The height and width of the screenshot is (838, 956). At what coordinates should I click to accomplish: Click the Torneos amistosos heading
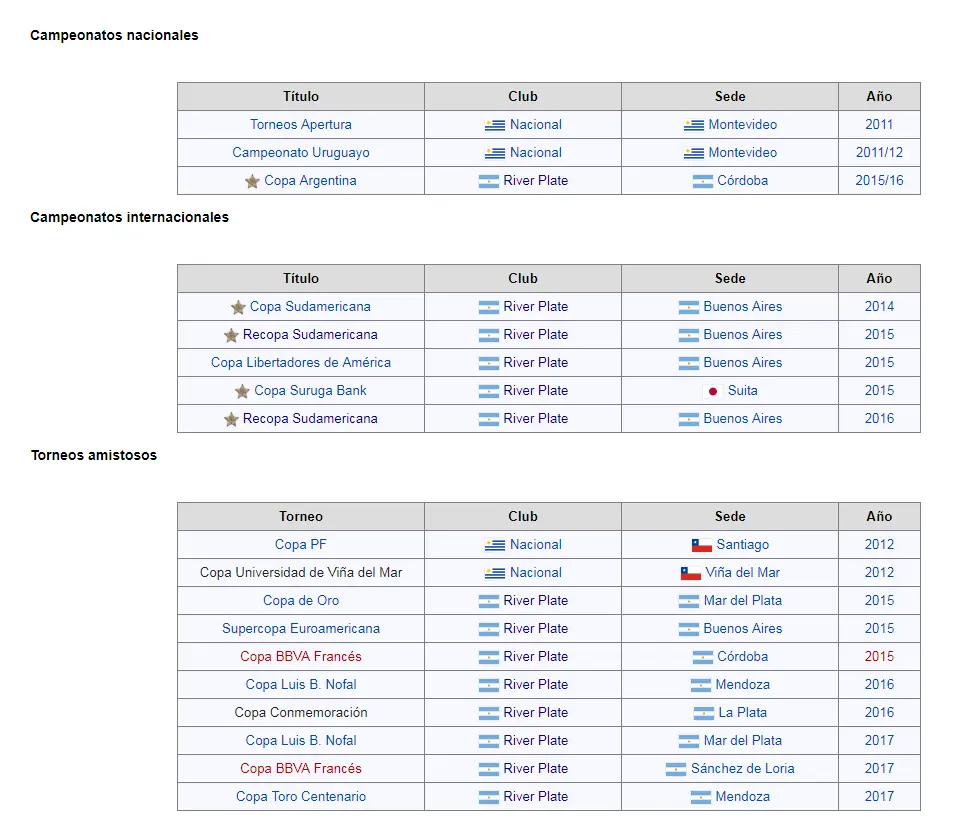[94, 455]
